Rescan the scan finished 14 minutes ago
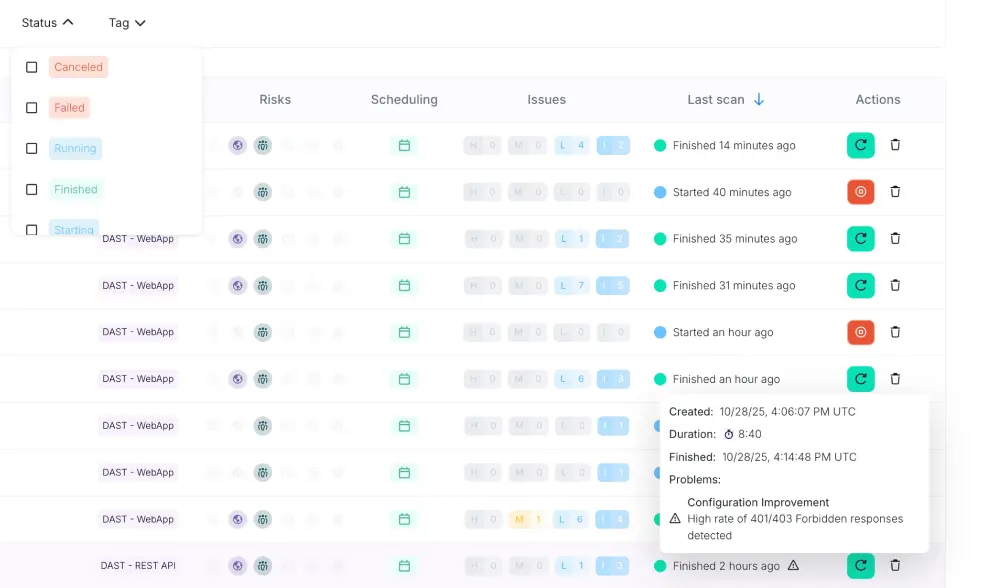This screenshot has width=988, height=588. (x=860, y=145)
